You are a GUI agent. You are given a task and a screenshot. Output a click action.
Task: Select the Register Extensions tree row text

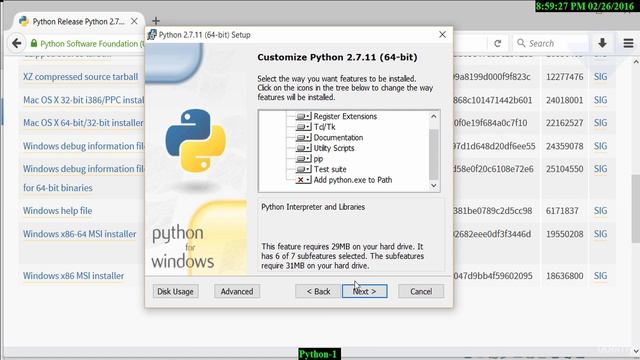click(x=345, y=116)
